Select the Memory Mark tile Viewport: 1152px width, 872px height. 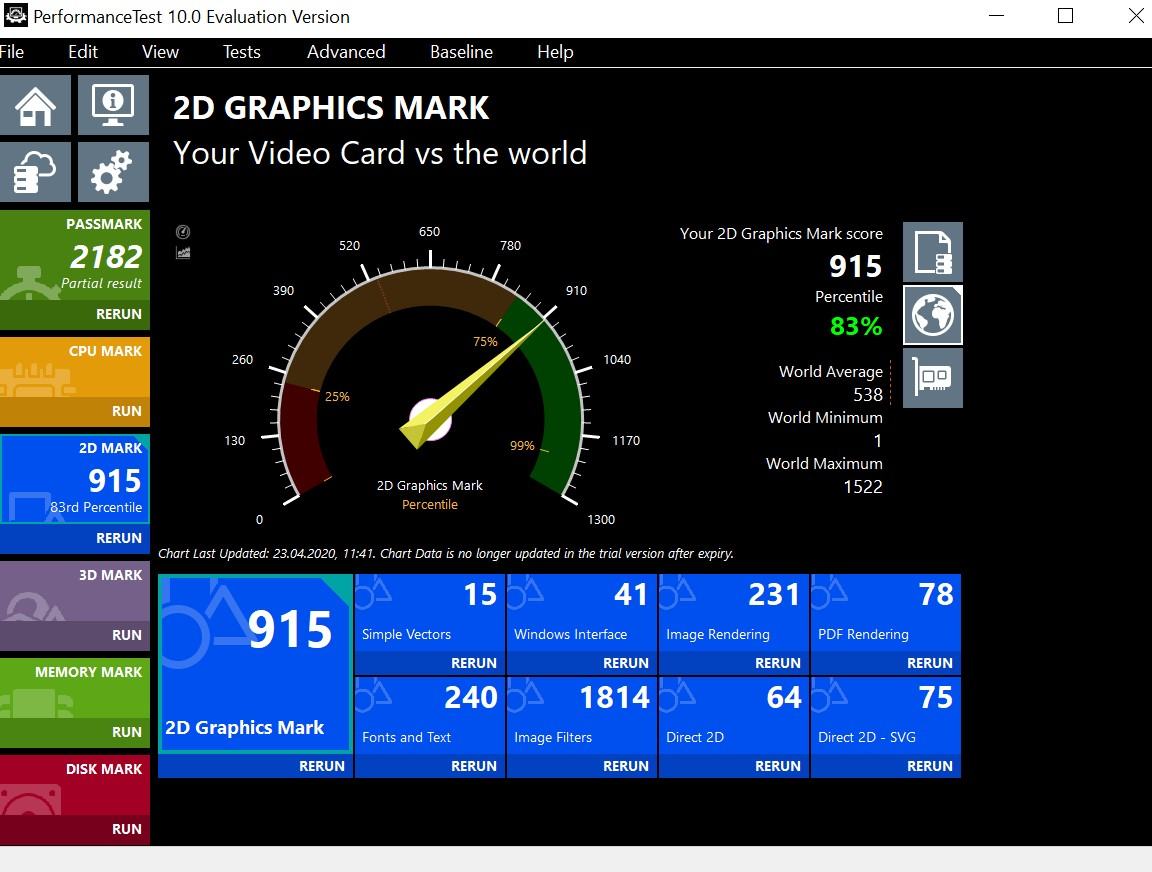pos(75,688)
